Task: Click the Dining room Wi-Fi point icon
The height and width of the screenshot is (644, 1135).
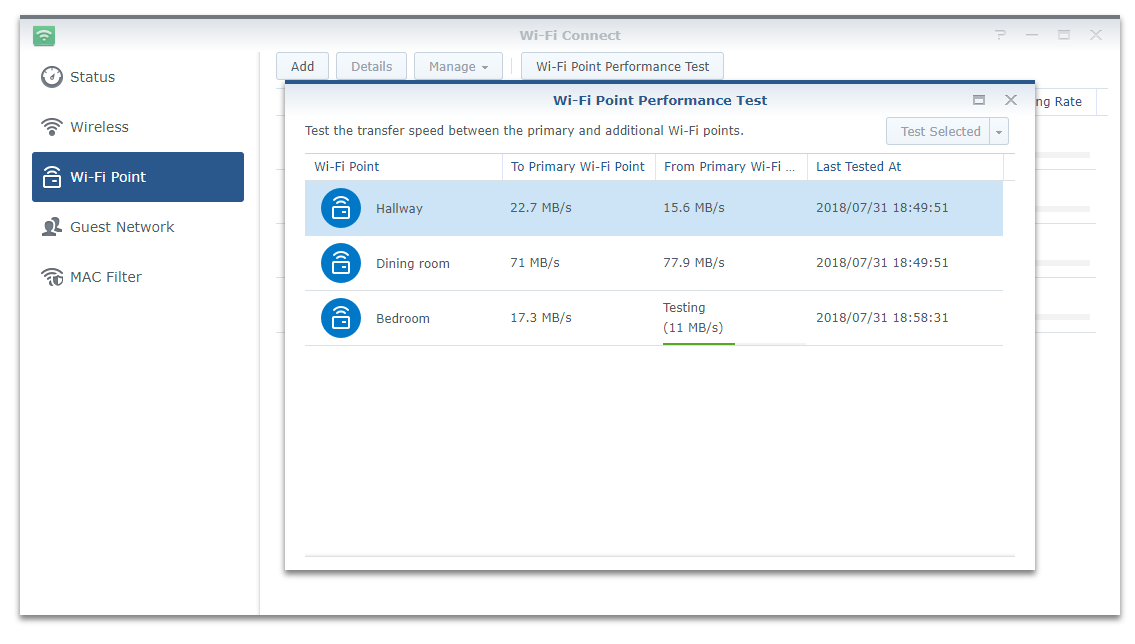Action: point(340,263)
